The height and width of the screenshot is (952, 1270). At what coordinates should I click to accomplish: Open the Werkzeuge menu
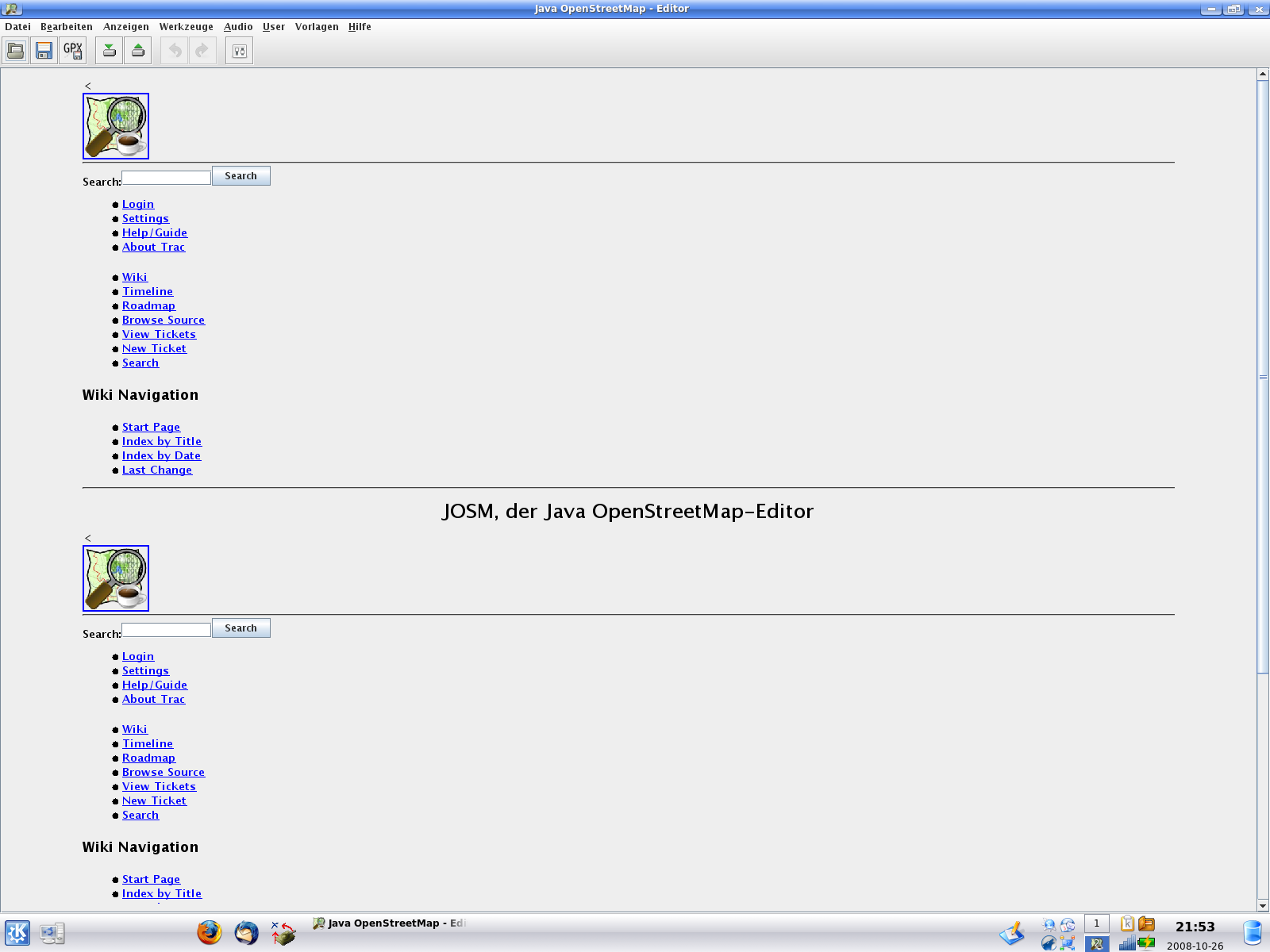186,27
